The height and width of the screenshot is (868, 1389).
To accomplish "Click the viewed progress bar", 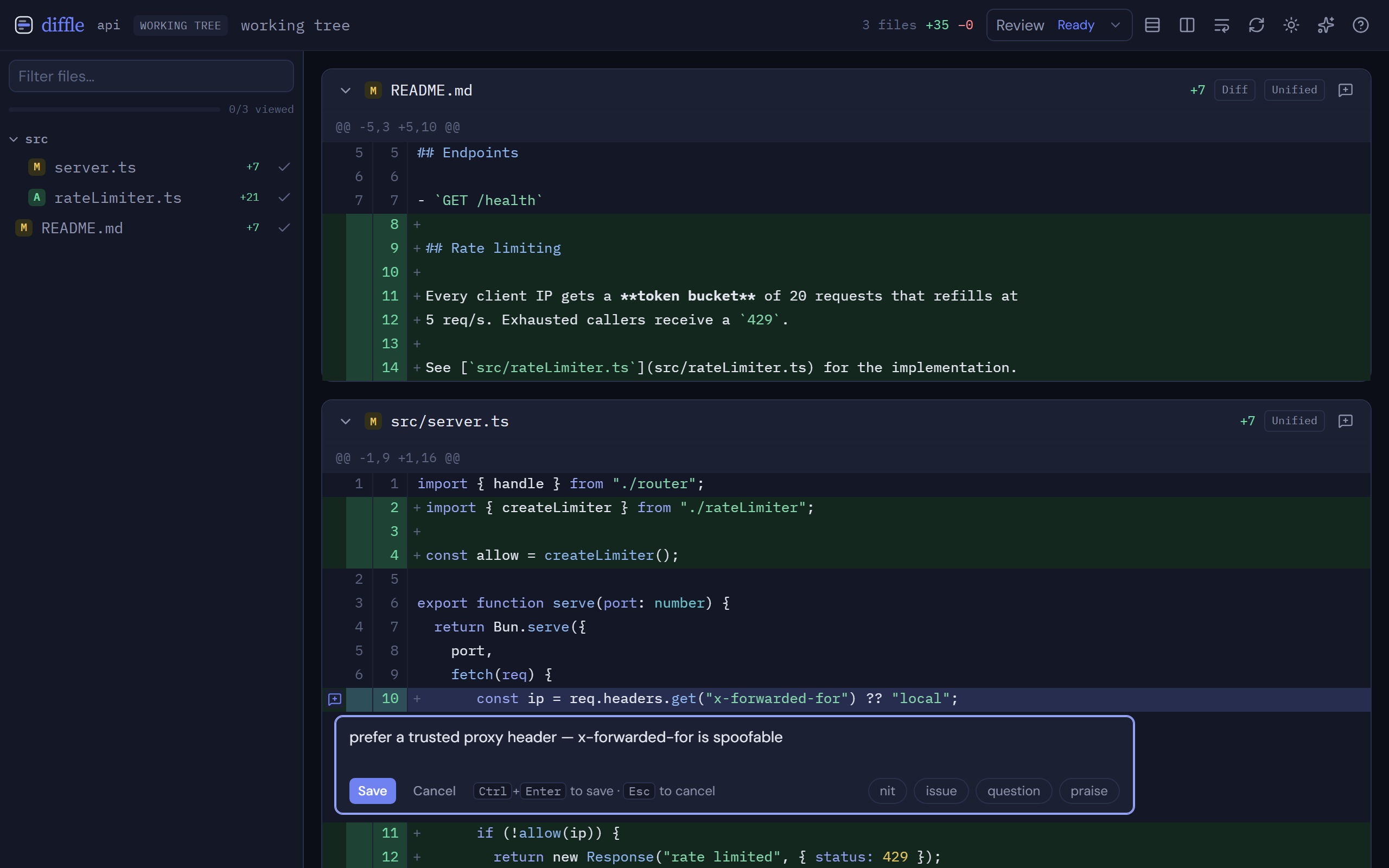I will [114, 109].
